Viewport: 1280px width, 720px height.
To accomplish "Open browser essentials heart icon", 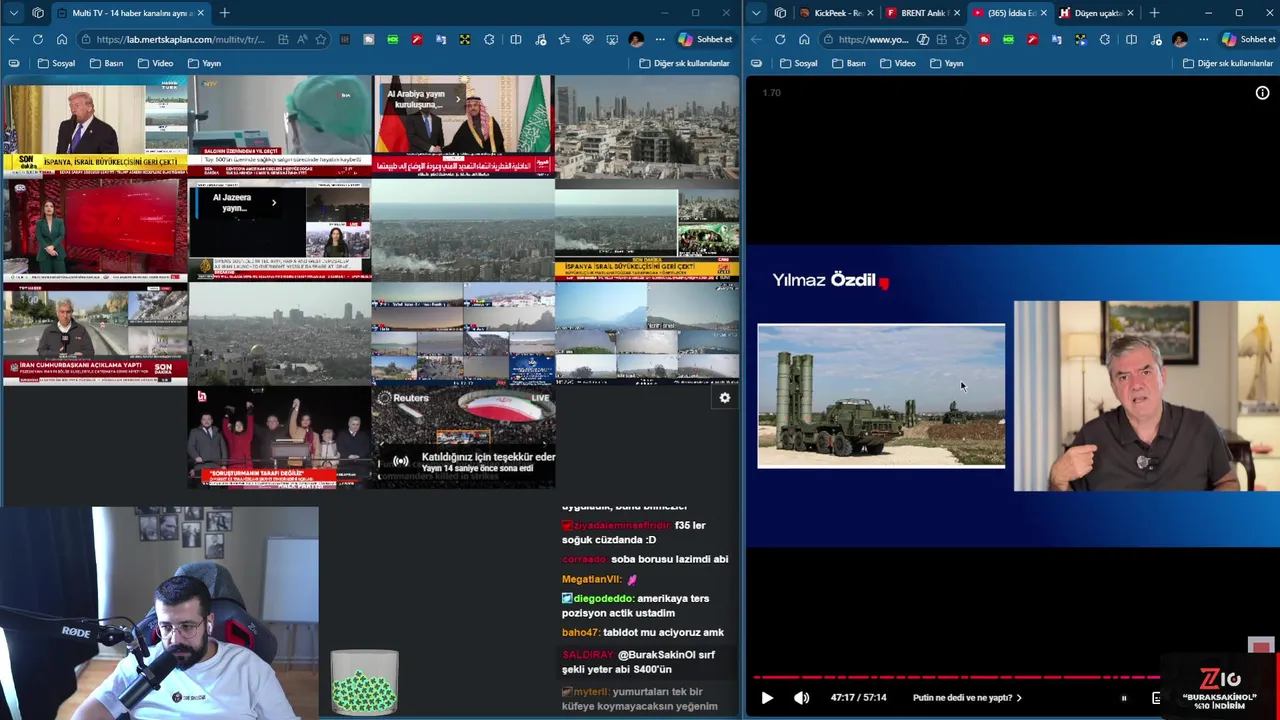I will pyautogui.click(x=588, y=39).
